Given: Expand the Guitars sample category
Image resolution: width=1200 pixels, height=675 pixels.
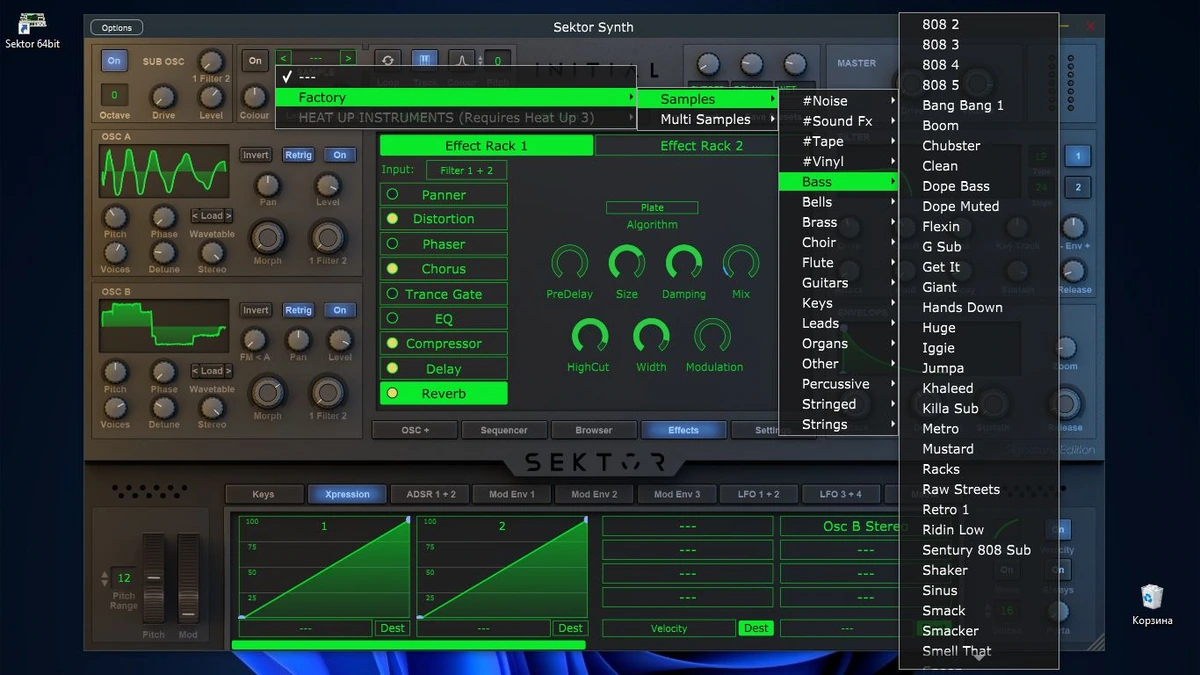Looking at the screenshot, I should click(x=838, y=283).
